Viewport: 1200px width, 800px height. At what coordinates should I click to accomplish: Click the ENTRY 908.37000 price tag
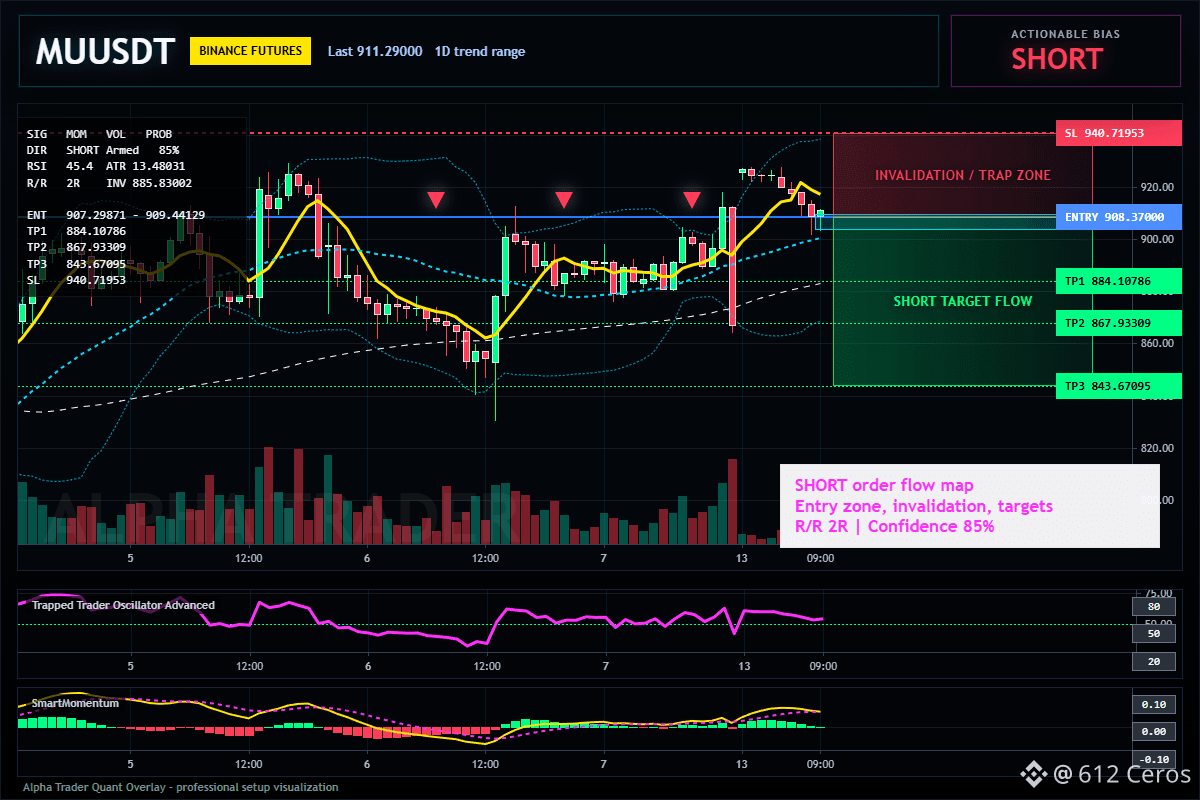1118,217
